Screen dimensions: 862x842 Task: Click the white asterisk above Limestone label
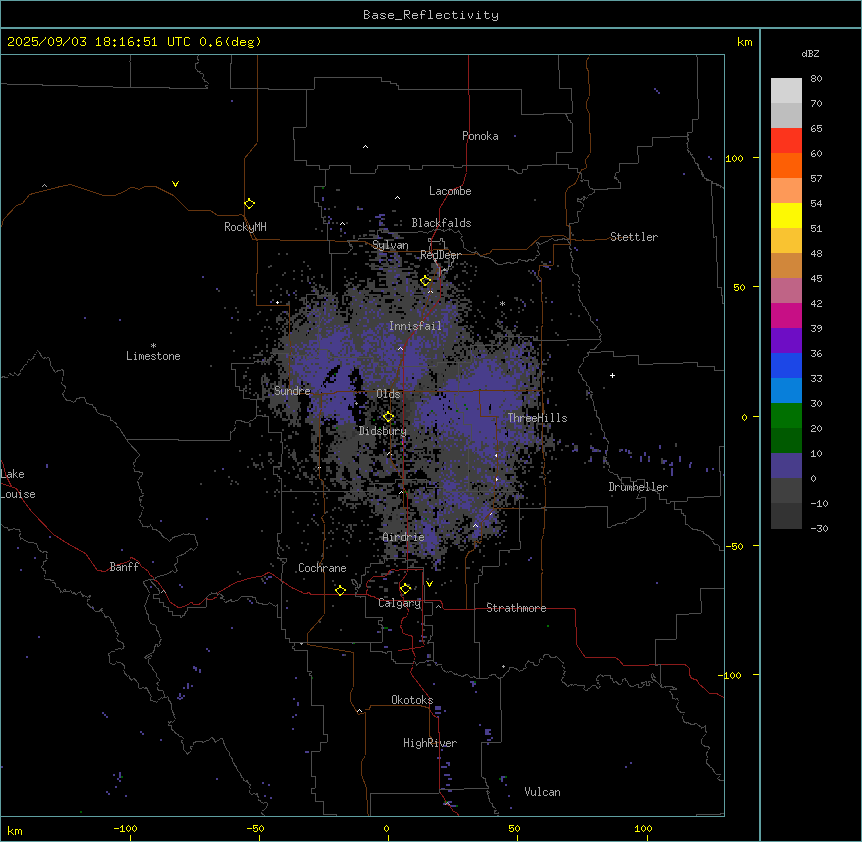(153, 346)
